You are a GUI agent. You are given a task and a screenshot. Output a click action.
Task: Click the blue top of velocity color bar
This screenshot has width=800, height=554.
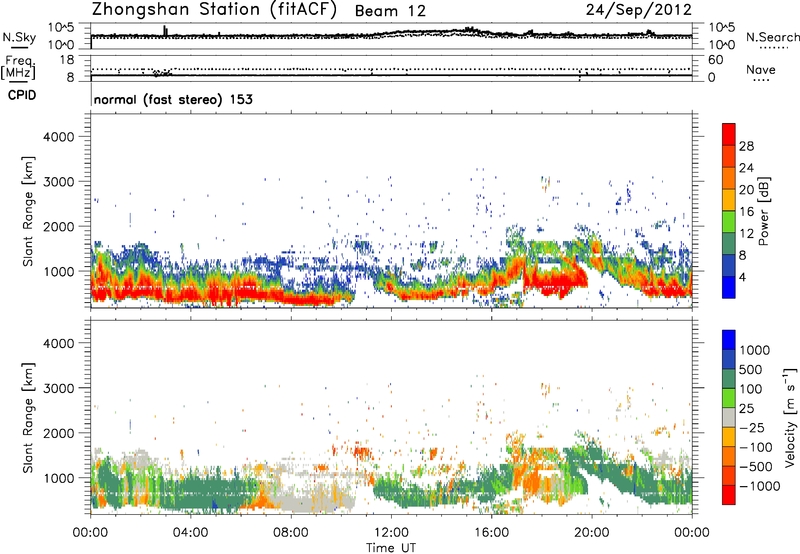(x=729, y=340)
